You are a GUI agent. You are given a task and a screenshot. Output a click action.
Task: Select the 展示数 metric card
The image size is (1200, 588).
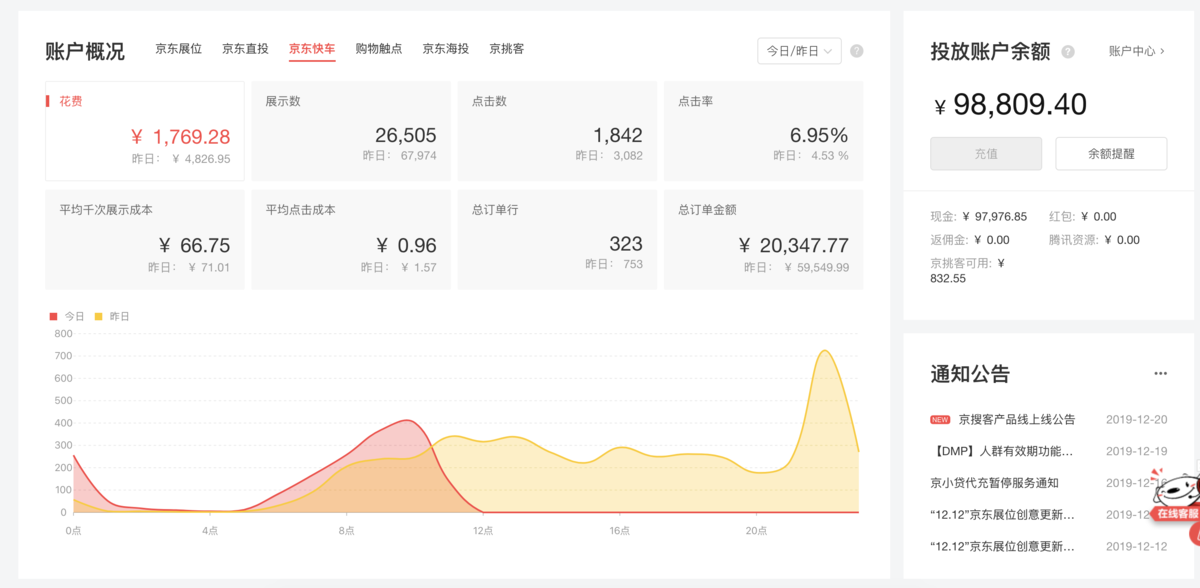tap(351, 131)
